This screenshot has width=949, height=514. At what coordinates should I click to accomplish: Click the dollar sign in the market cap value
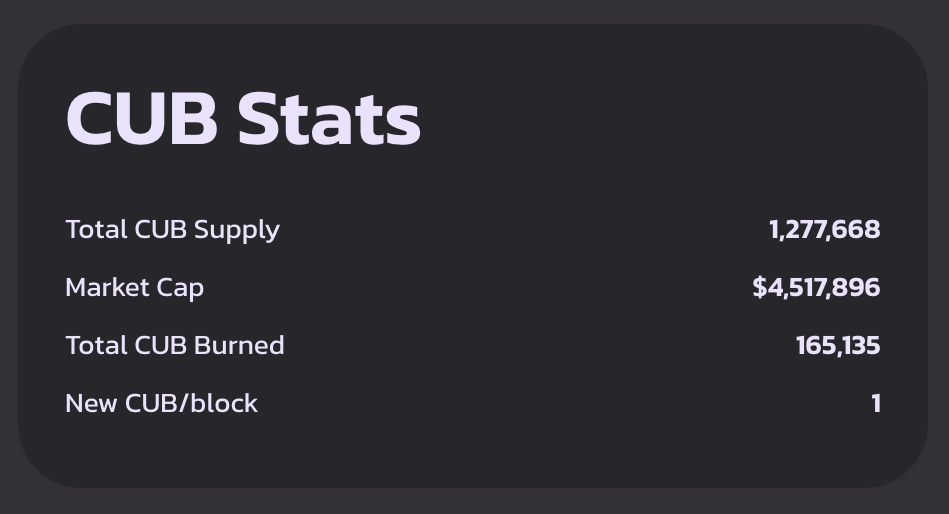760,288
